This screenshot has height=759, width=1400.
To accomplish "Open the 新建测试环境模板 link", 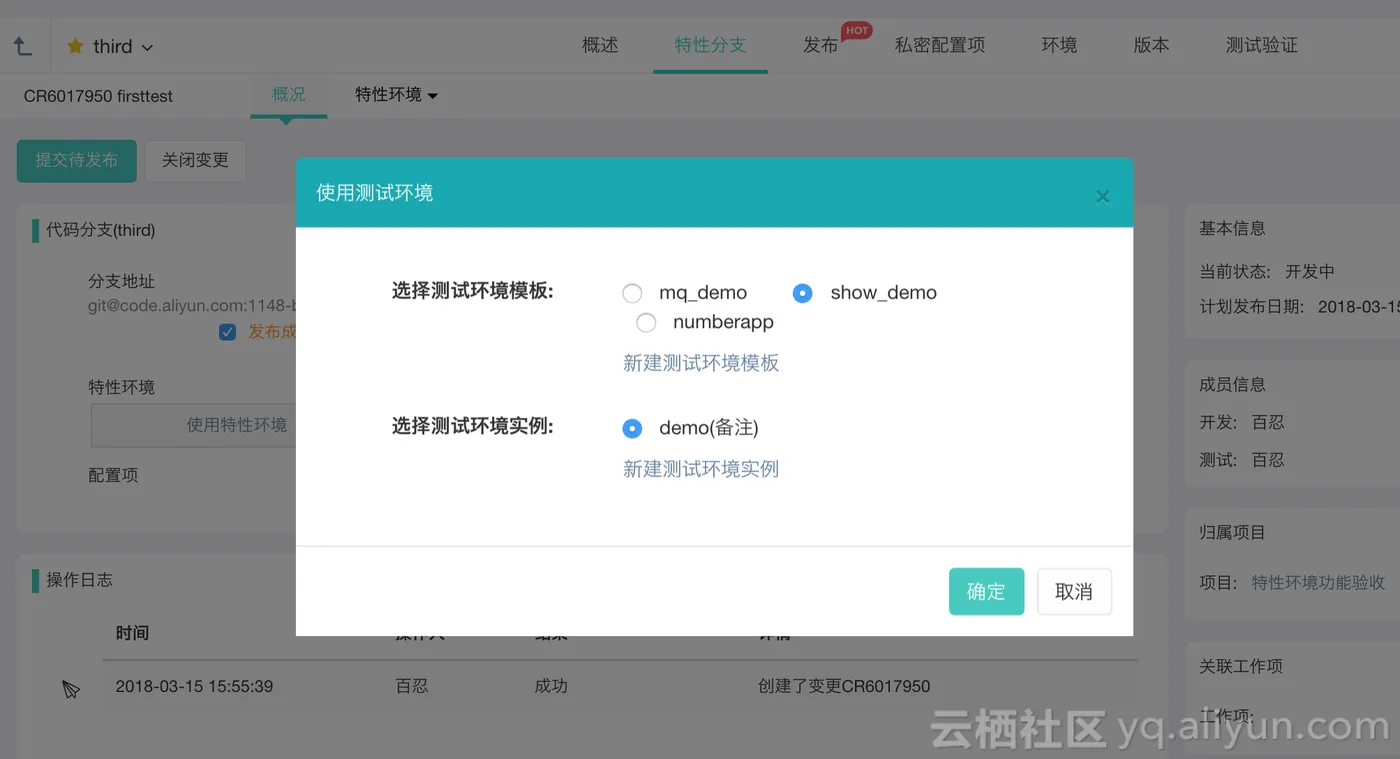I will pos(701,363).
